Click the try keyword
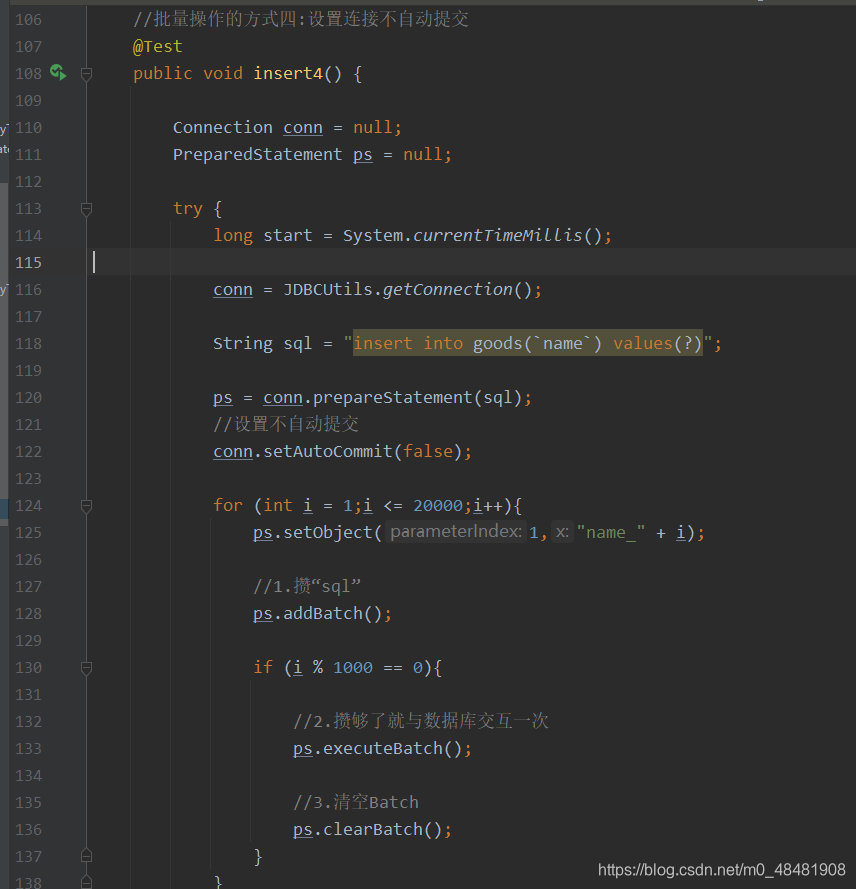The width and height of the screenshot is (856, 889). [x=188, y=209]
